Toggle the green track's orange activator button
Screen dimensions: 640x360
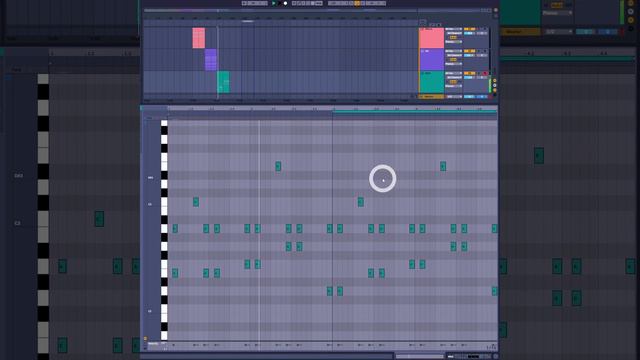pos(470,73)
